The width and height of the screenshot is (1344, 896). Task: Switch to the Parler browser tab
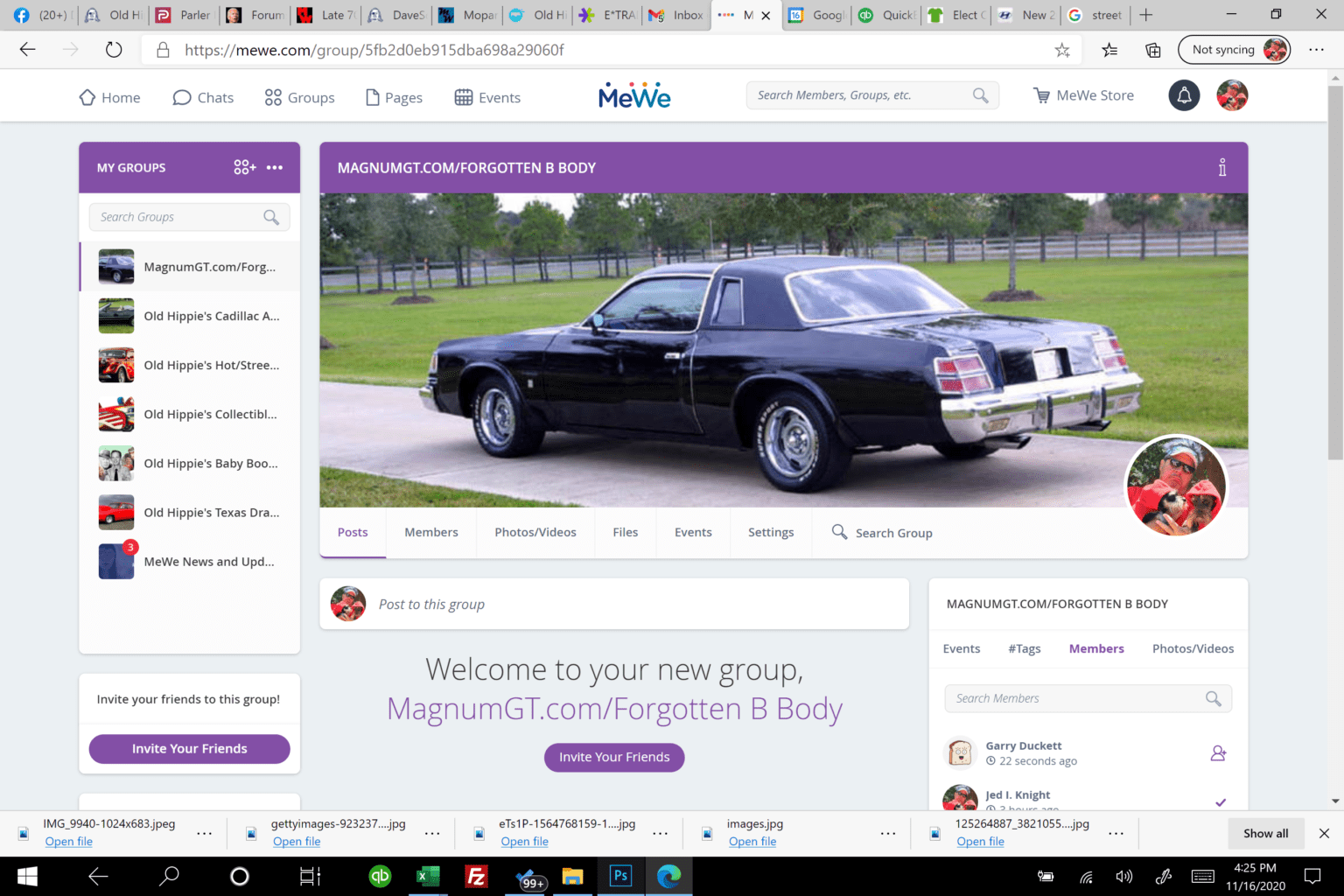pyautogui.click(x=185, y=15)
